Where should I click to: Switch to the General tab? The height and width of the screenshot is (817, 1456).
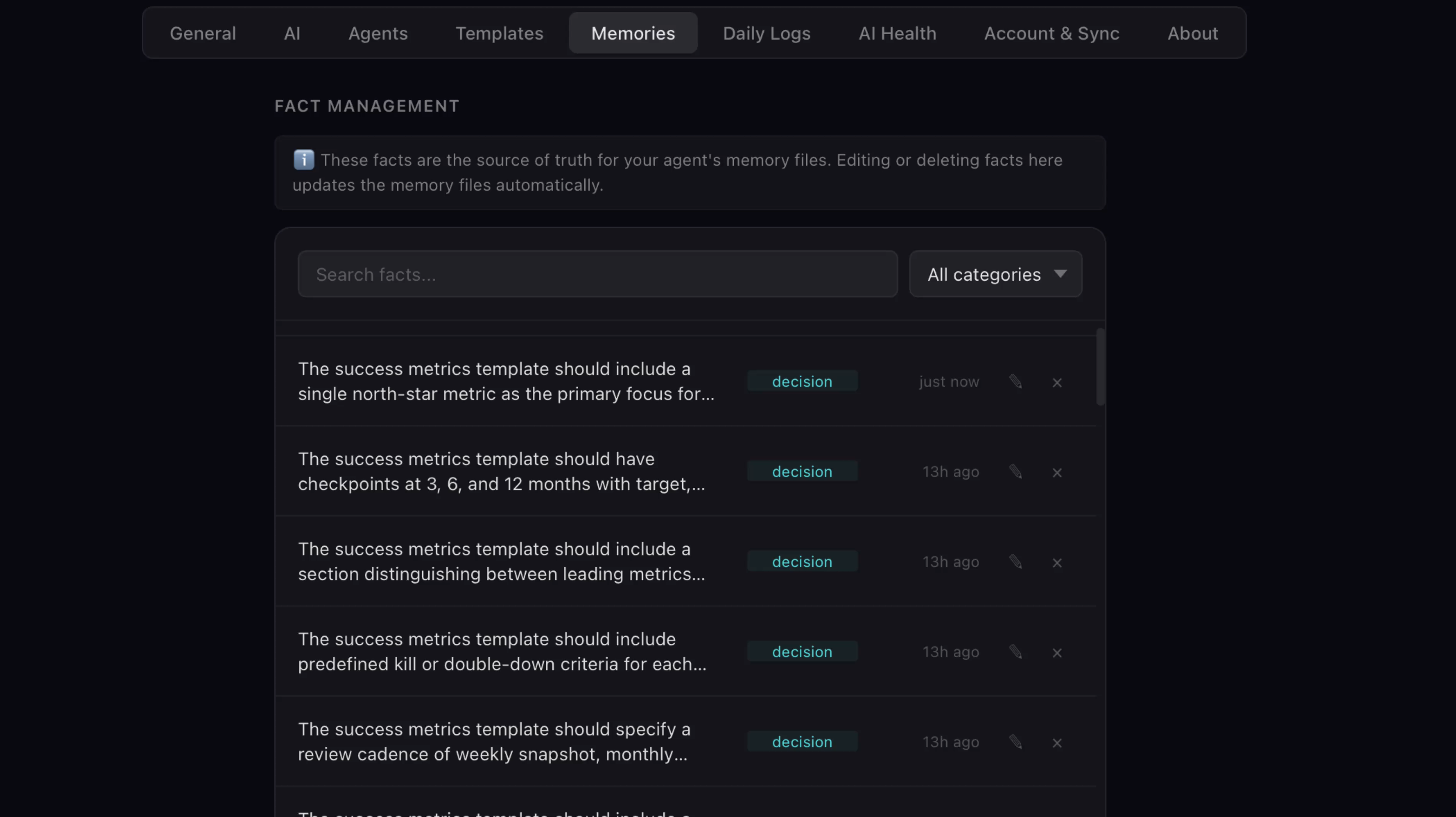[x=203, y=33]
